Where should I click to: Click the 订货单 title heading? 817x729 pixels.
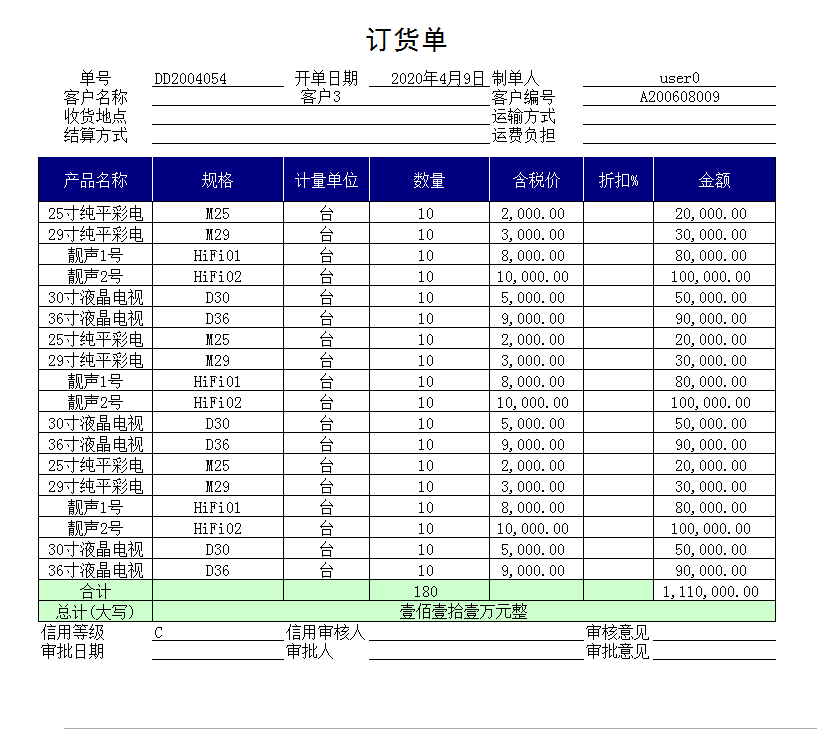[406, 40]
